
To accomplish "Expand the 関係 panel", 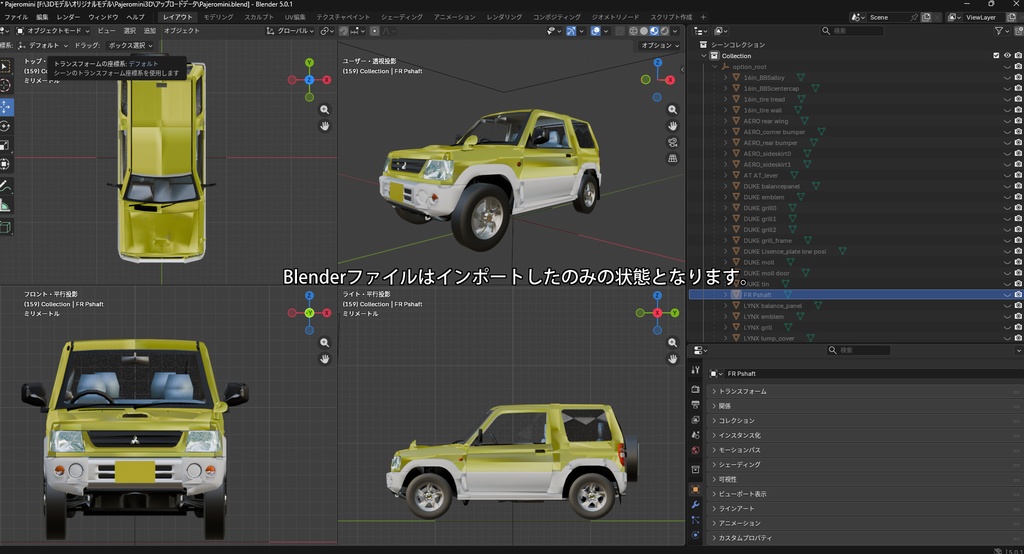I will point(865,406).
